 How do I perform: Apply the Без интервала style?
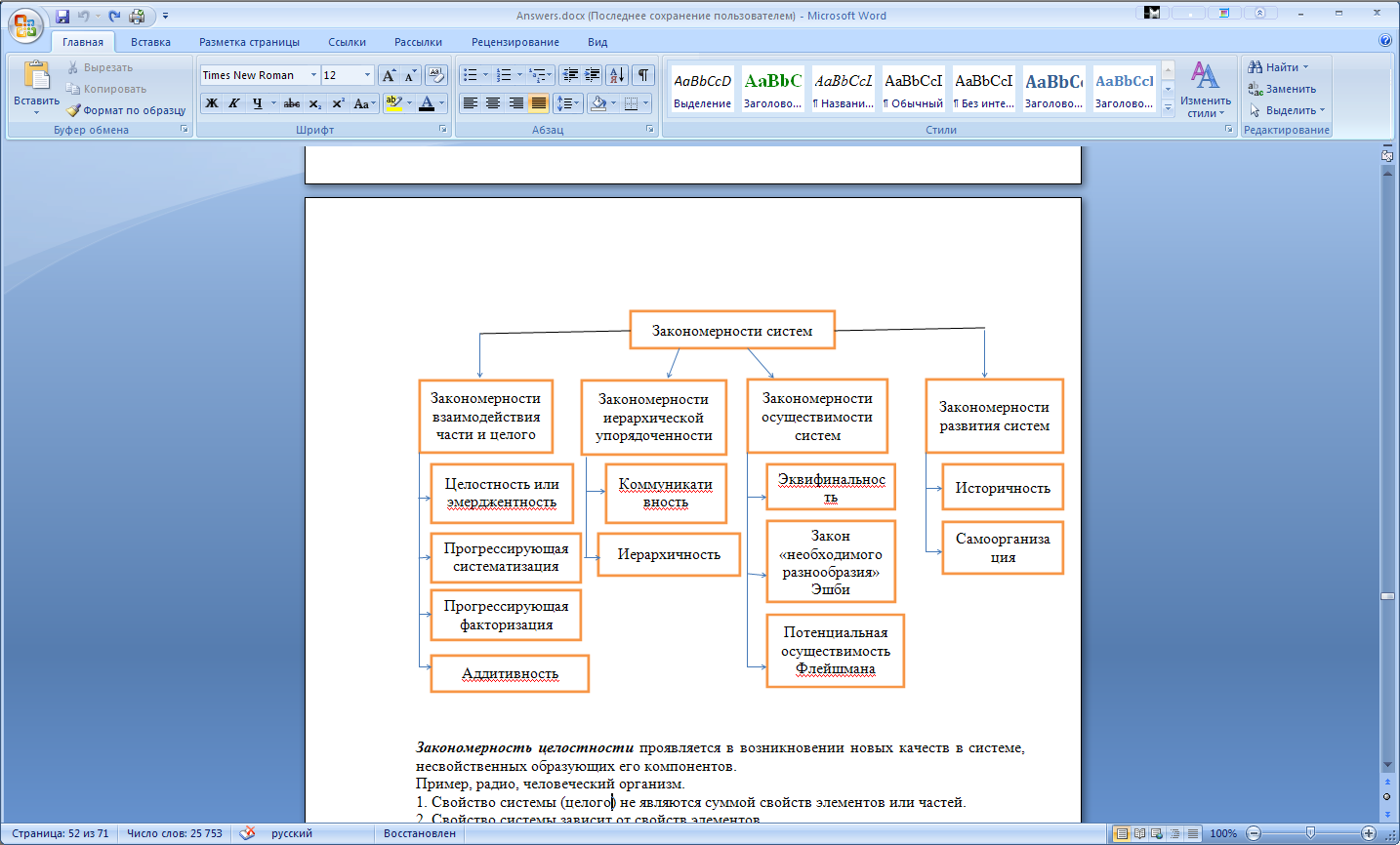point(984,90)
